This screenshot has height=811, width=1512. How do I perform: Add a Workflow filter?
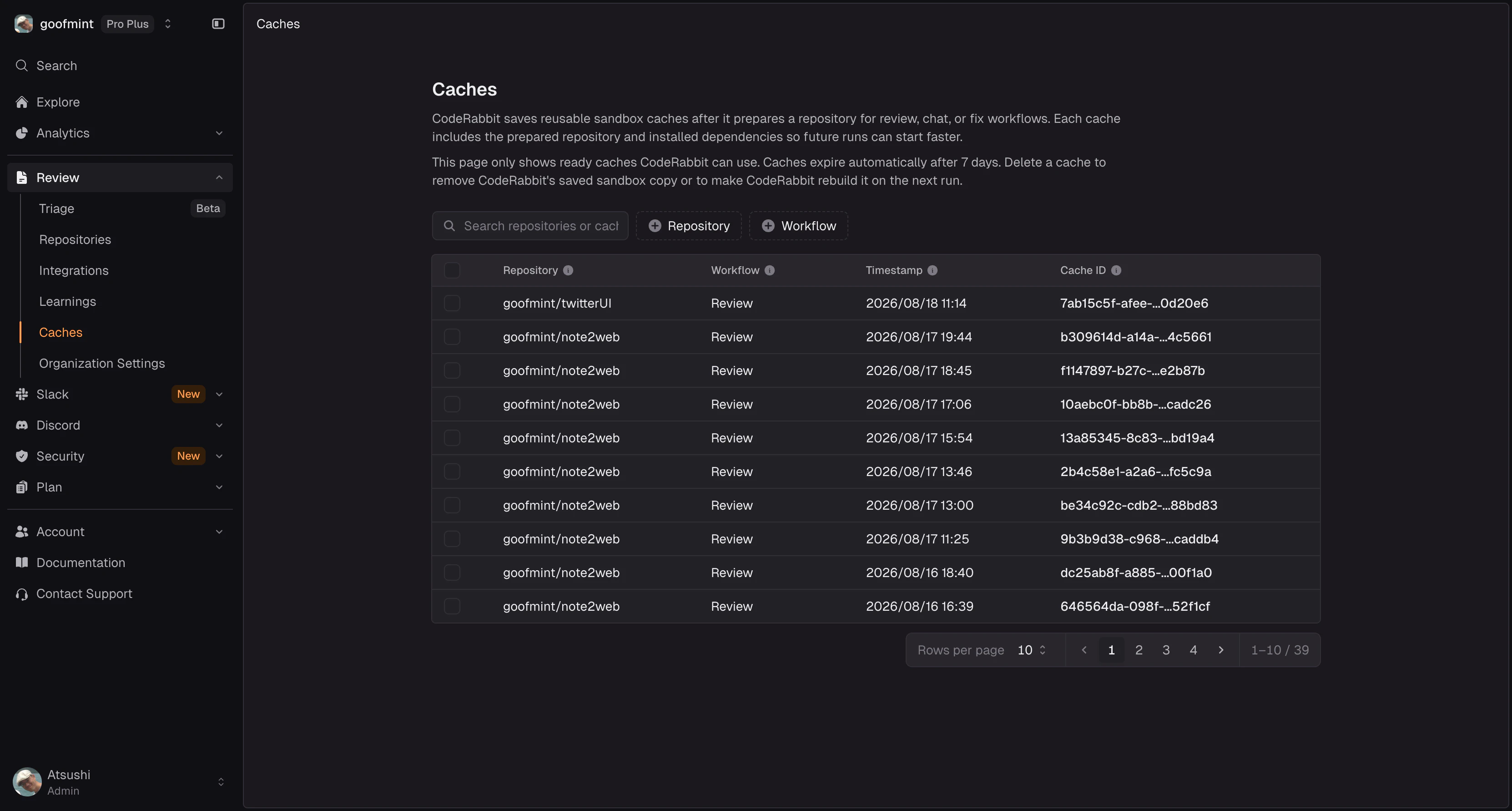point(799,226)
